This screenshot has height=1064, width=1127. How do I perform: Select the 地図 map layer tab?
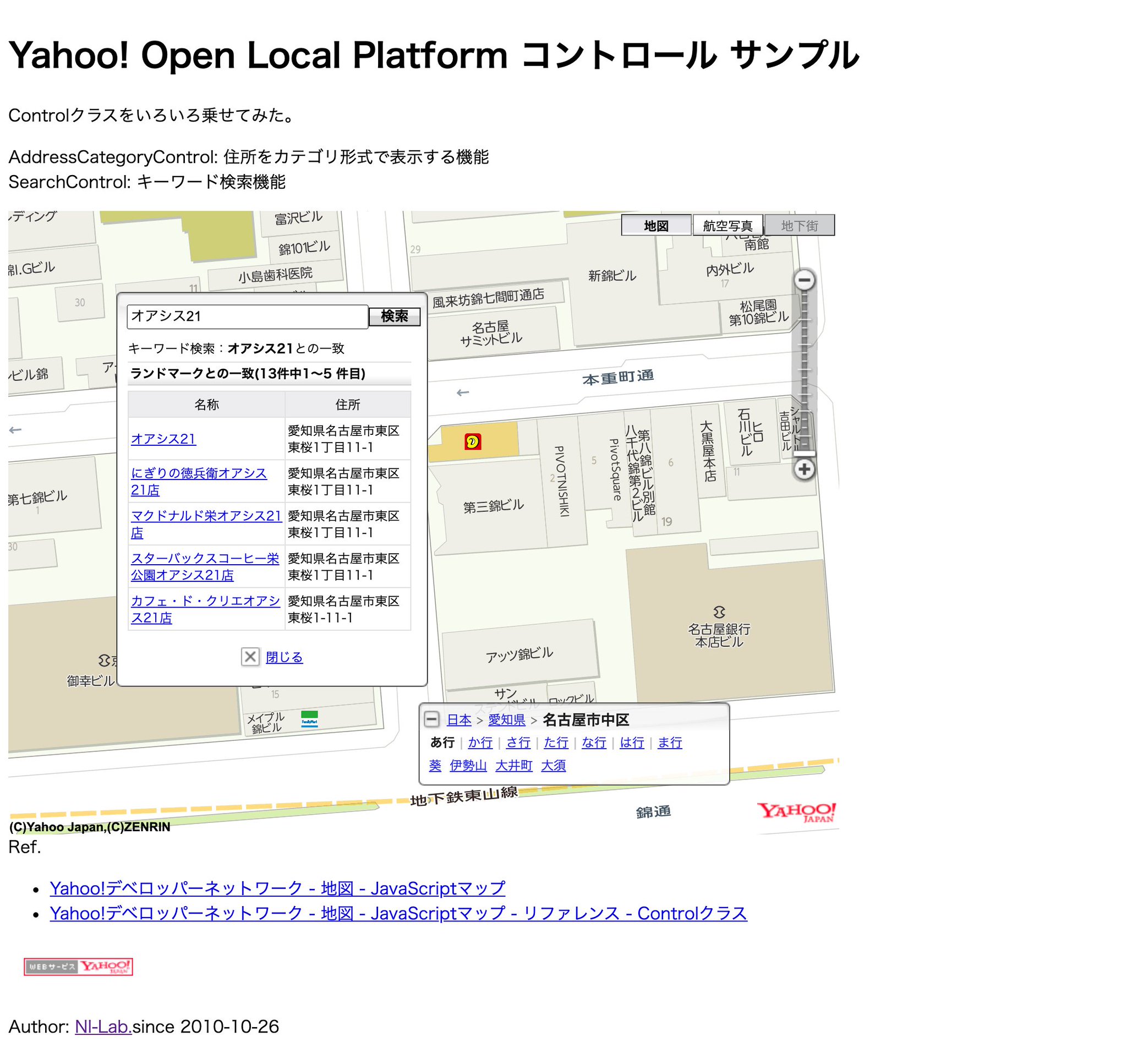pos(656,226)
